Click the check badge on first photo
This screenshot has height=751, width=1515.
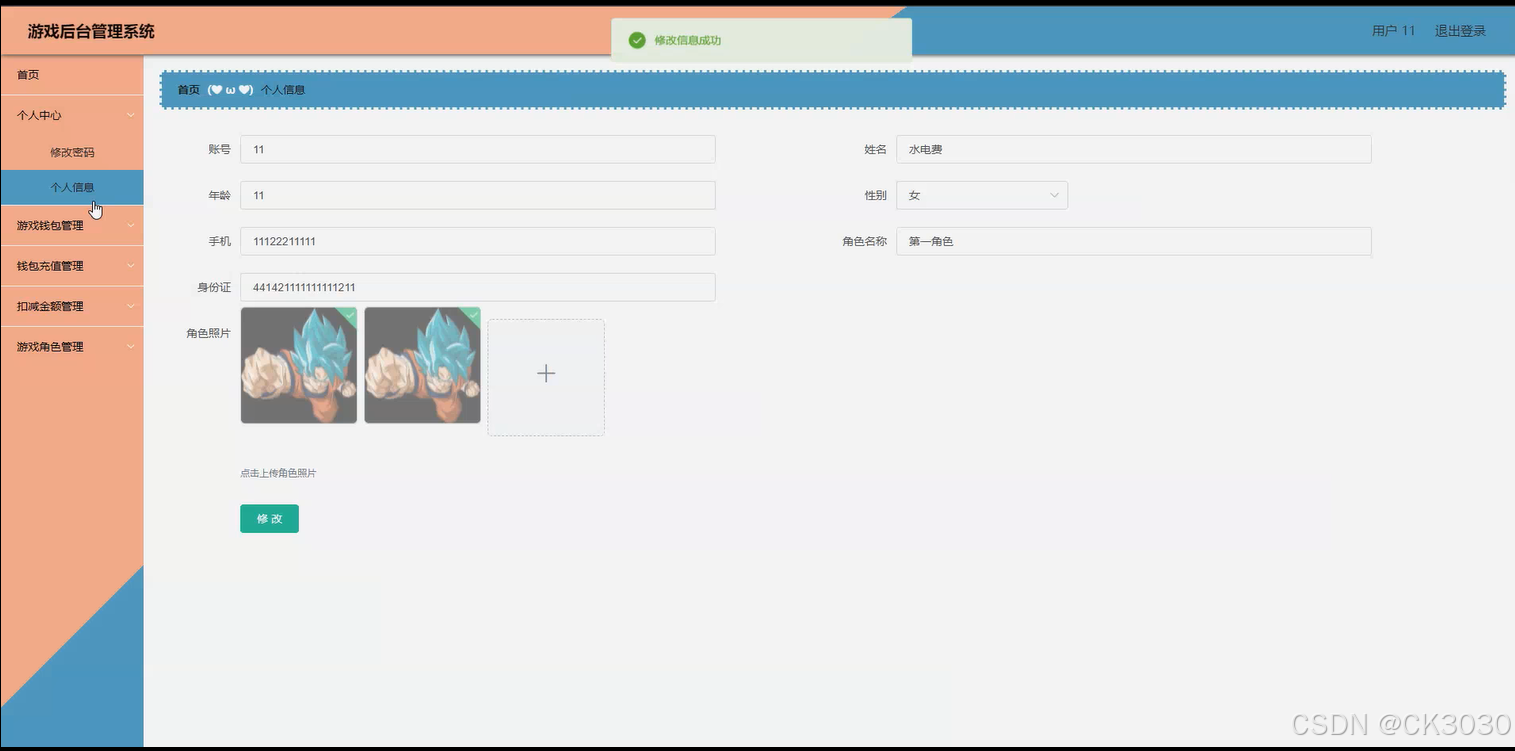348,314
